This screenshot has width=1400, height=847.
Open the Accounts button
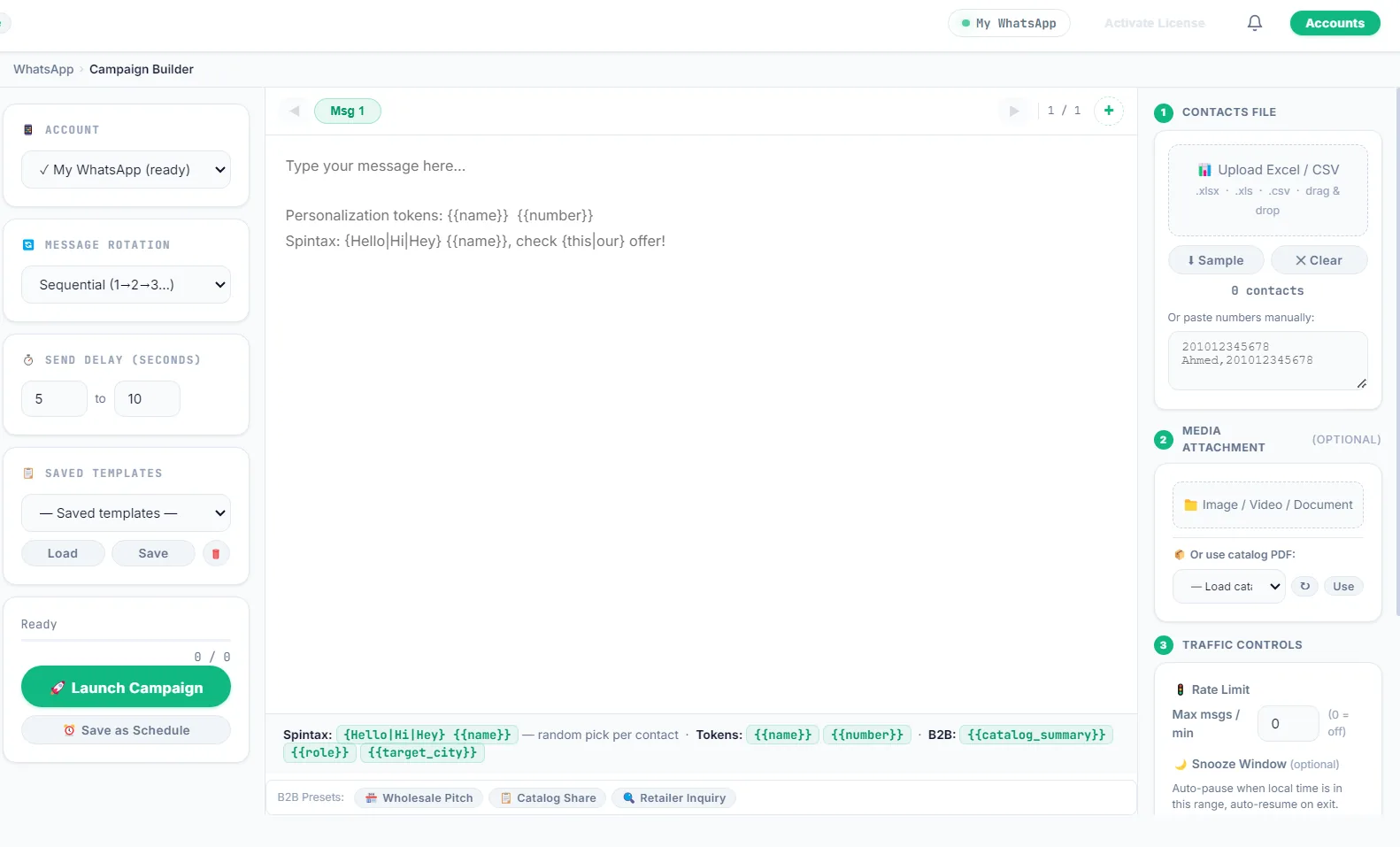pyautogui.click(x=1335, y=23)
